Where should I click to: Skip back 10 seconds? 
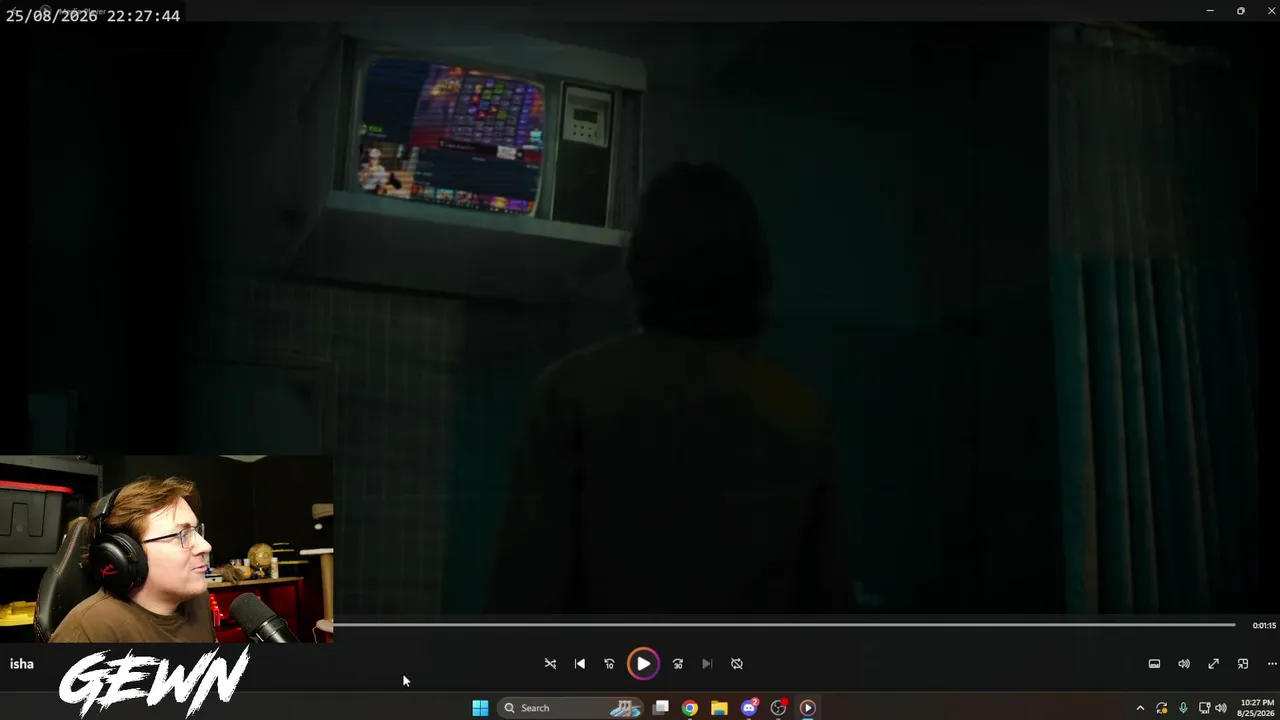tap(609, 663)
